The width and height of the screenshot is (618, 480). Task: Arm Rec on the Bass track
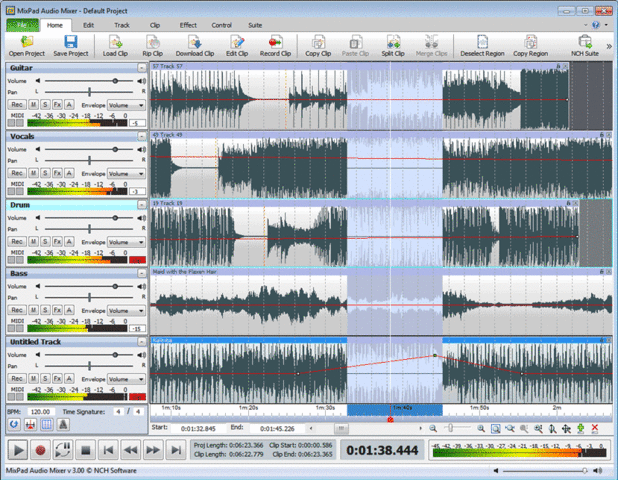coord(17,310)
